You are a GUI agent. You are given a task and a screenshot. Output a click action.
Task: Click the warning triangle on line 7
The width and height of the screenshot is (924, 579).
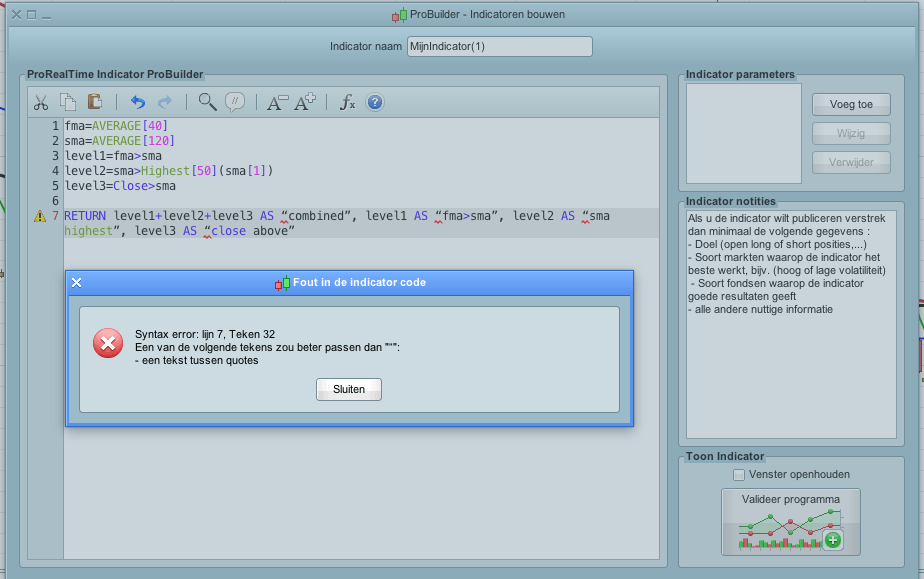39,216
